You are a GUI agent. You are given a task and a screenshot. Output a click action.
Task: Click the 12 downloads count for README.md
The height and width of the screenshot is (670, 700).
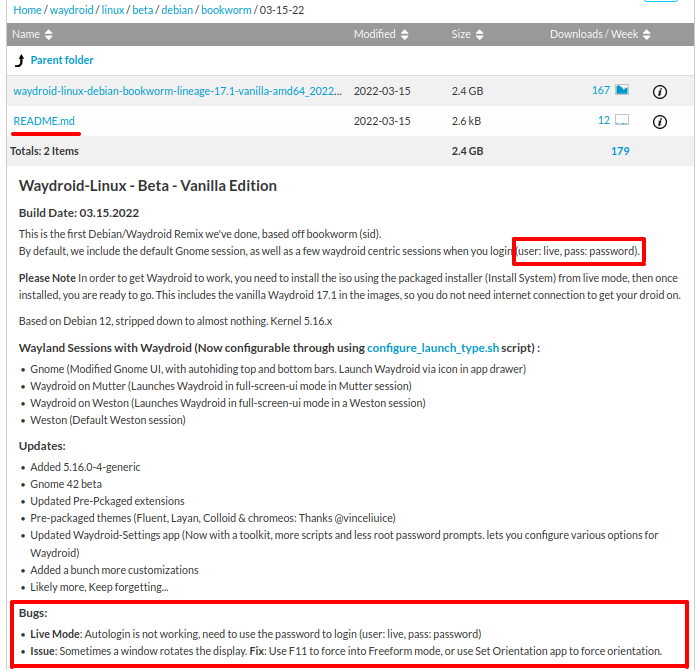pos(604,120)
